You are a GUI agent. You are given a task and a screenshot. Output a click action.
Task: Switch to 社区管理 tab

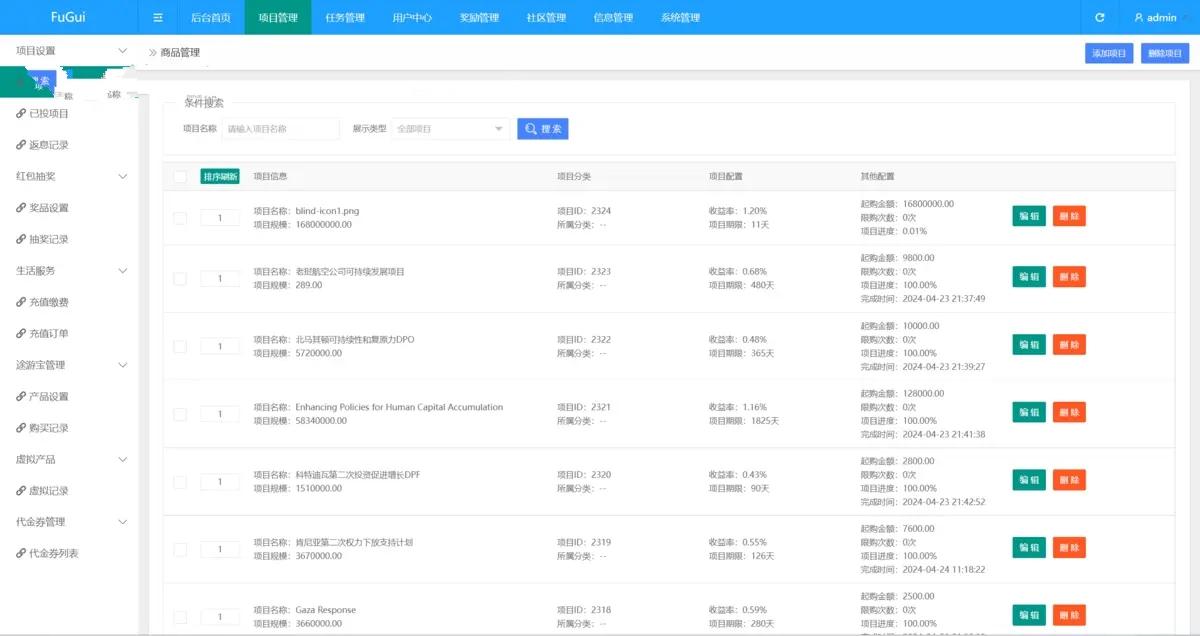pos(546,18)
